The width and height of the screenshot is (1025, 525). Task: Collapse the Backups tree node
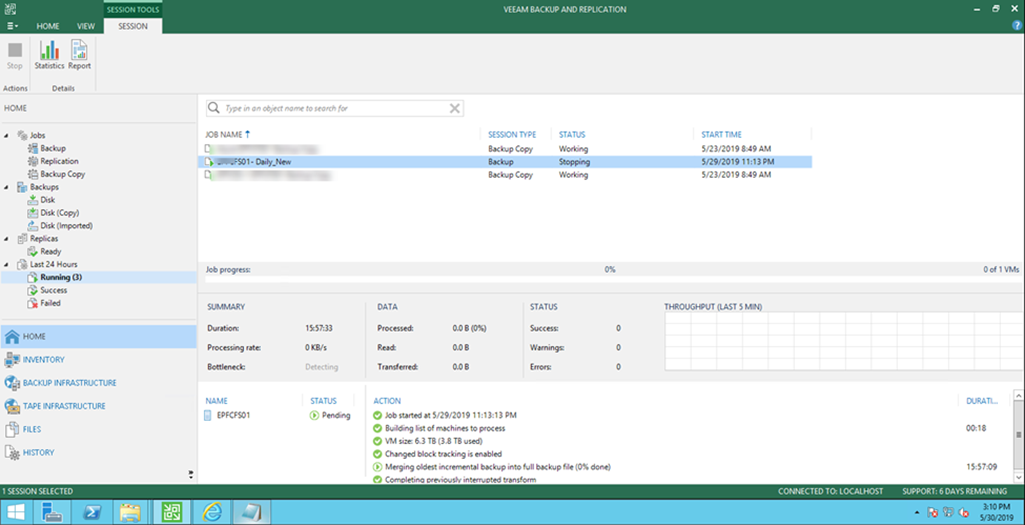pyautogui.click(x=7, y=187)
